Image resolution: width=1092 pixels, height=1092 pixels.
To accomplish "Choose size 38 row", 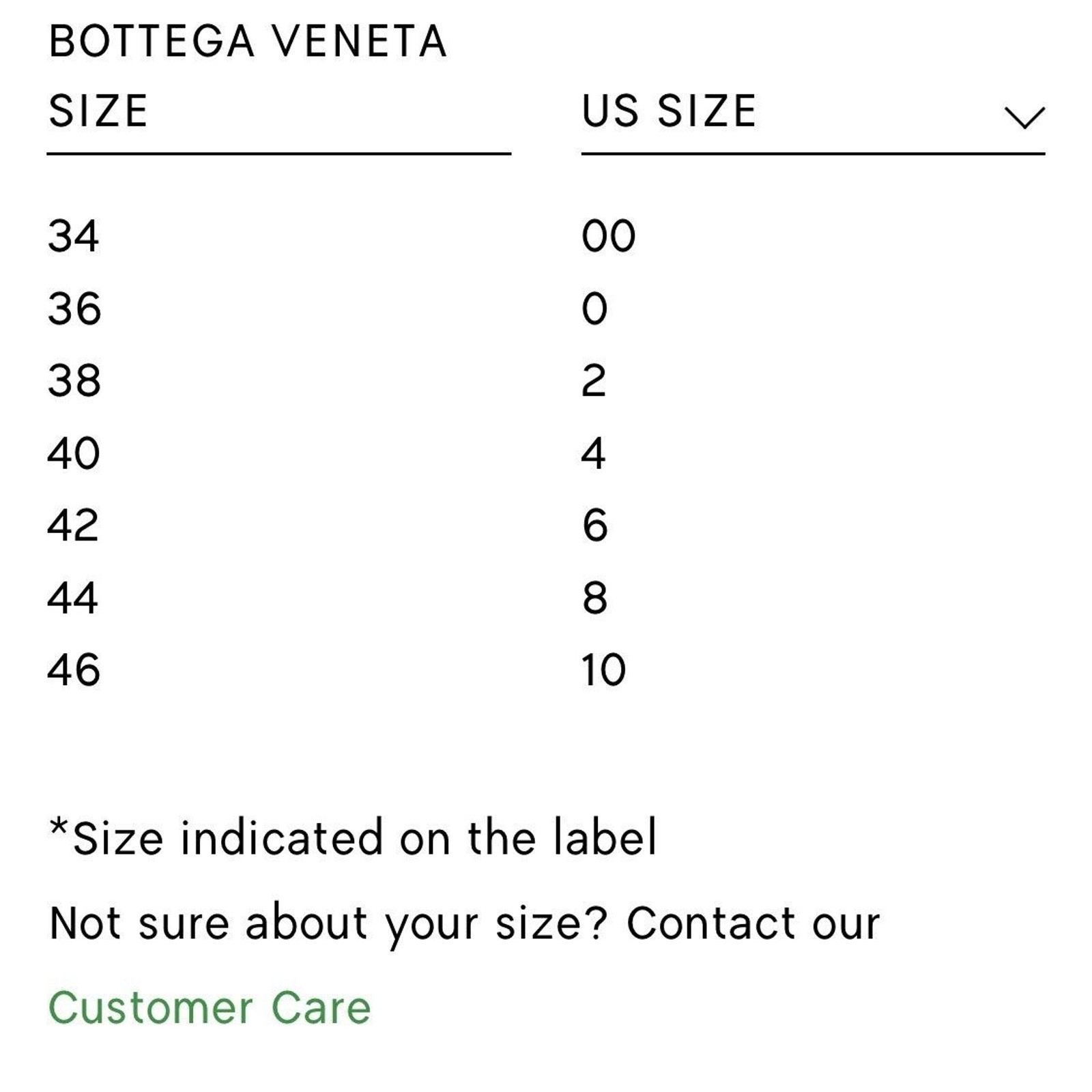I will (74, 381).
